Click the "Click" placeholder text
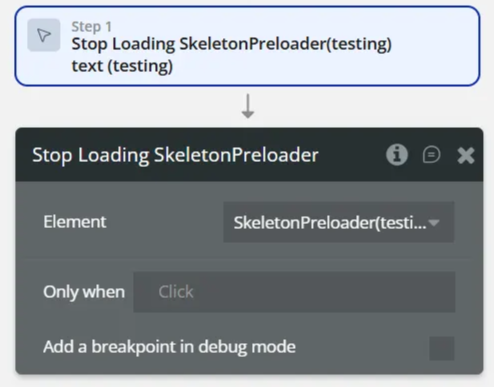494x387 pixels. coord(176,292)
